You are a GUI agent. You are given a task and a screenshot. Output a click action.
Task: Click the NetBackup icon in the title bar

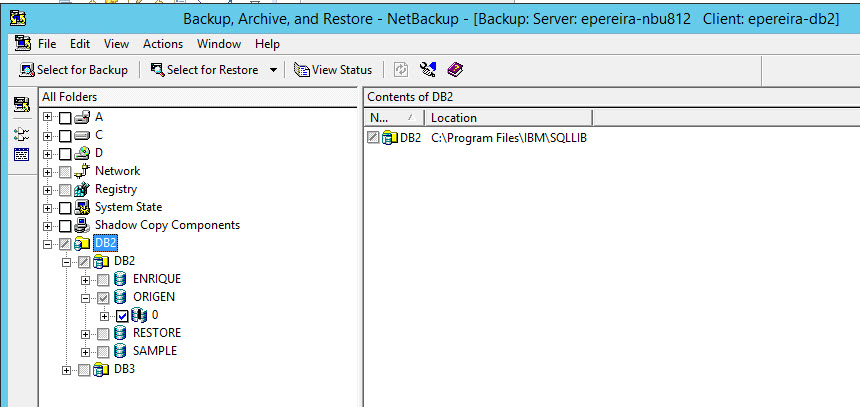coord(18,18)
